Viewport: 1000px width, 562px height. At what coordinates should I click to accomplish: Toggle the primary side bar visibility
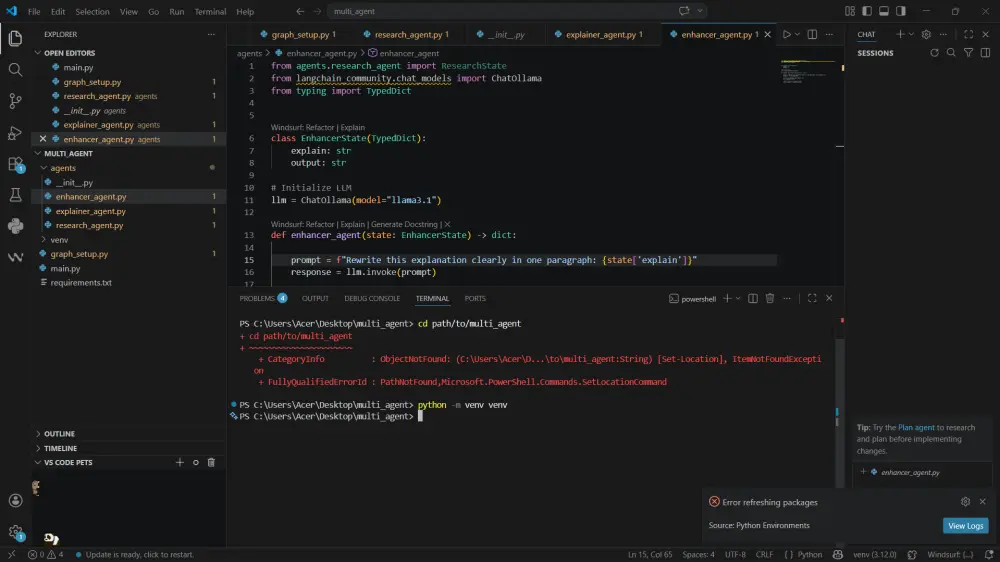coord(867,12)
